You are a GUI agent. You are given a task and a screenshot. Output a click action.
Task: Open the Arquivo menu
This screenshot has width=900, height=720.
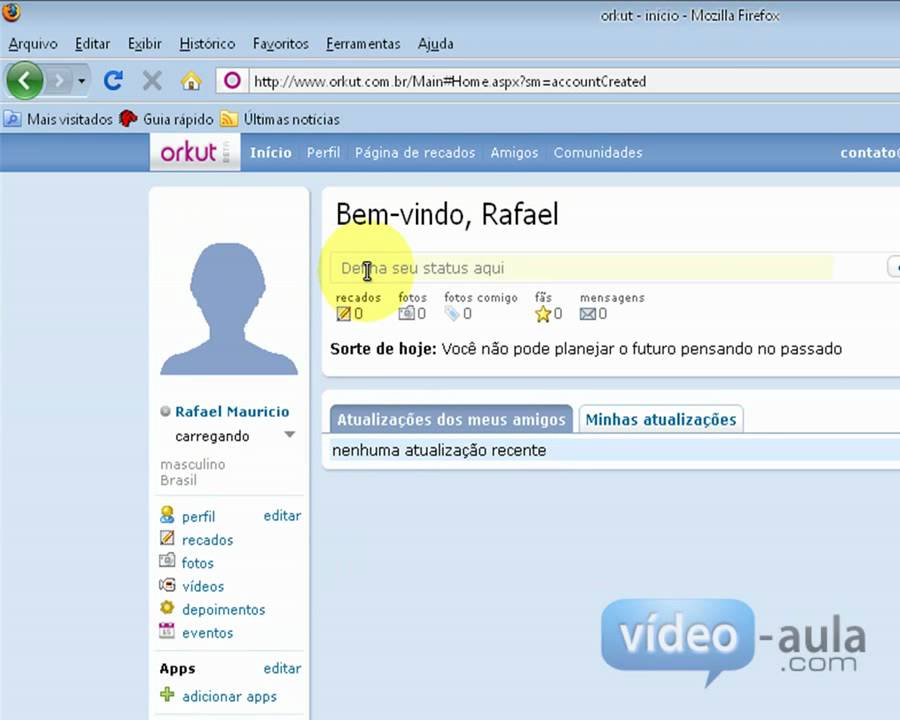pos(33,44)
